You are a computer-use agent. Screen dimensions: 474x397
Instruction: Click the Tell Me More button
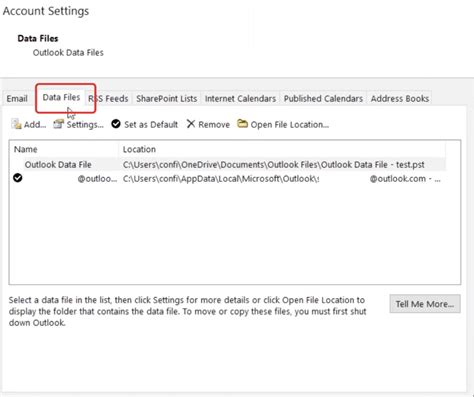[x=425, y=304]
